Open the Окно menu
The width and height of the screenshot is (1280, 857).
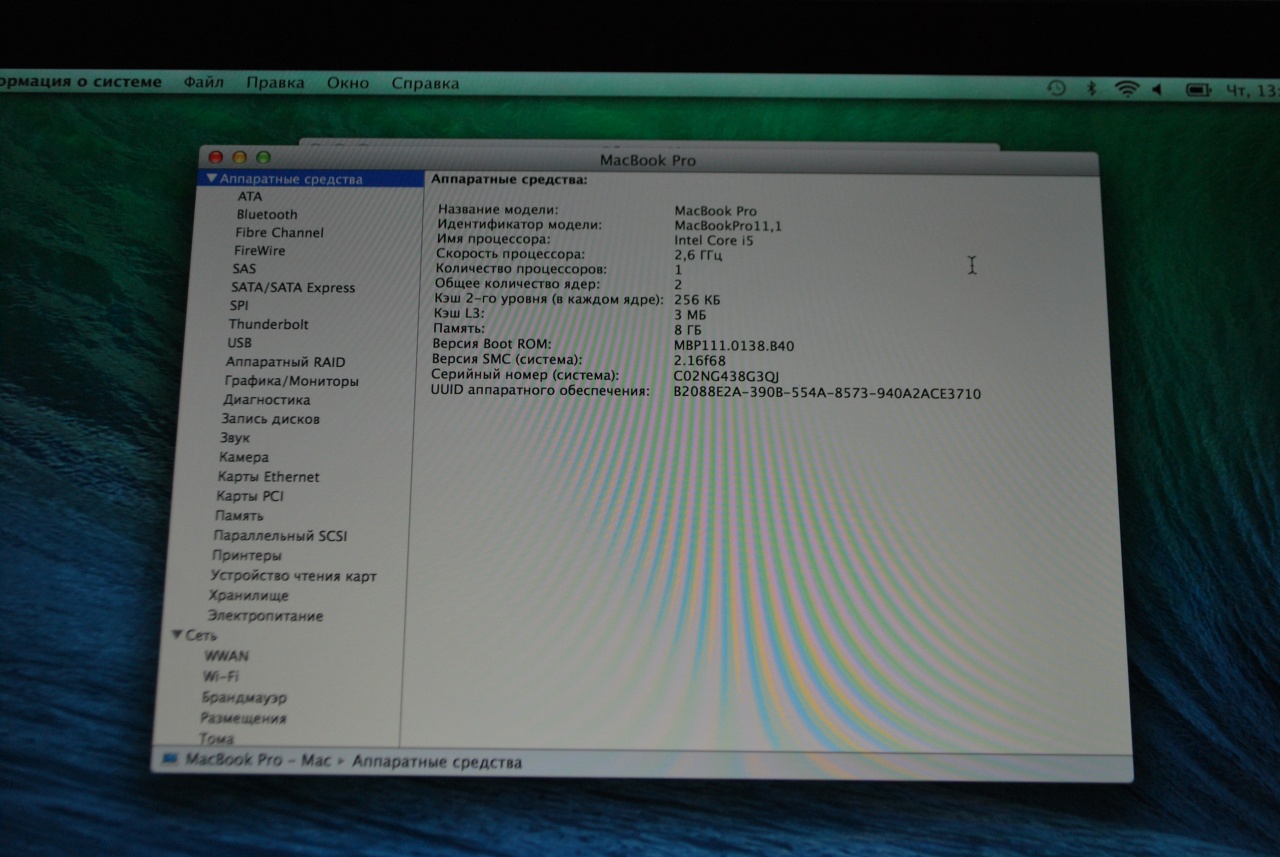click(347, 84)
